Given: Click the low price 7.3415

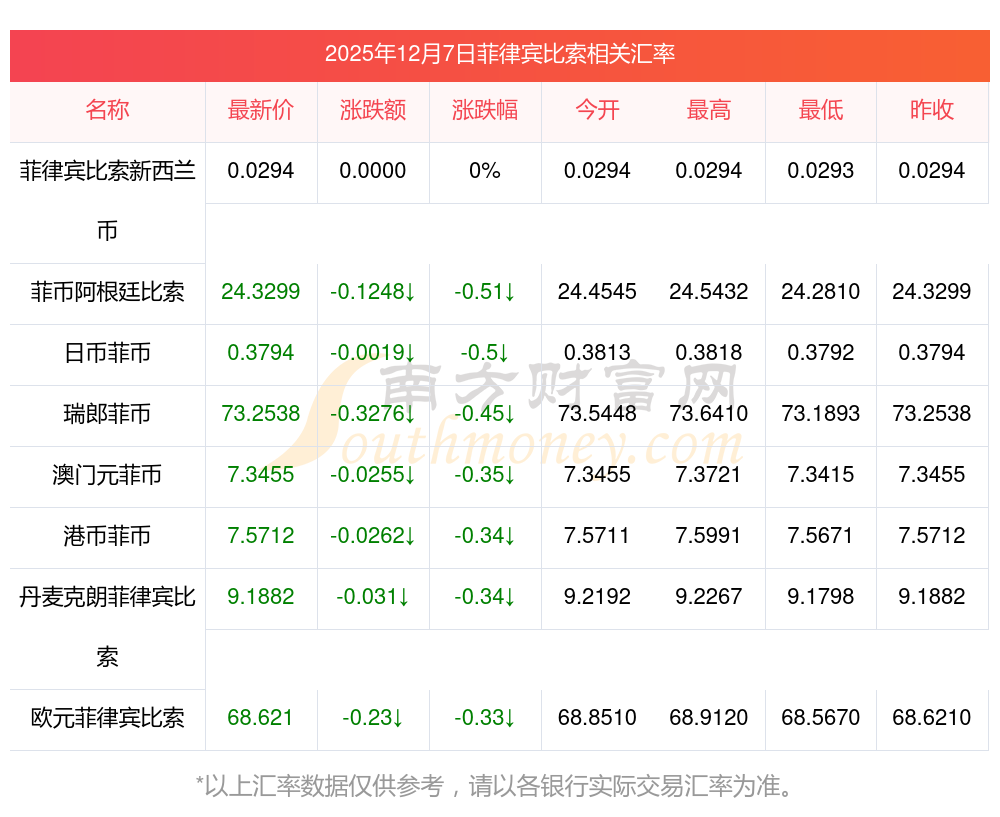Looking at the screenshot, I should (821, 475).
